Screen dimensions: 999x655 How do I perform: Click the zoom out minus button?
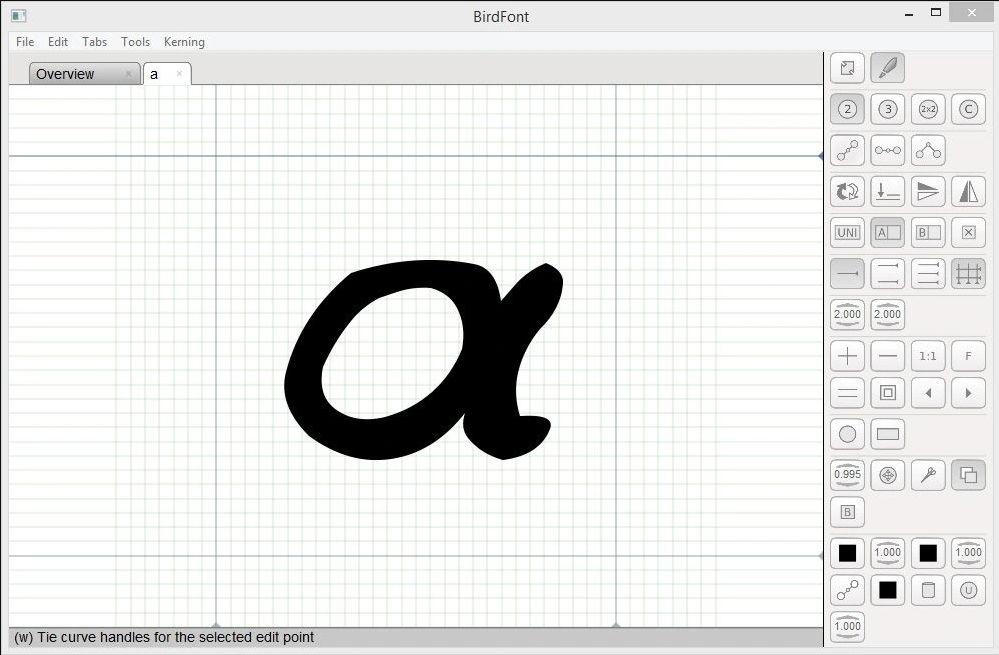[x=887, y=356]
